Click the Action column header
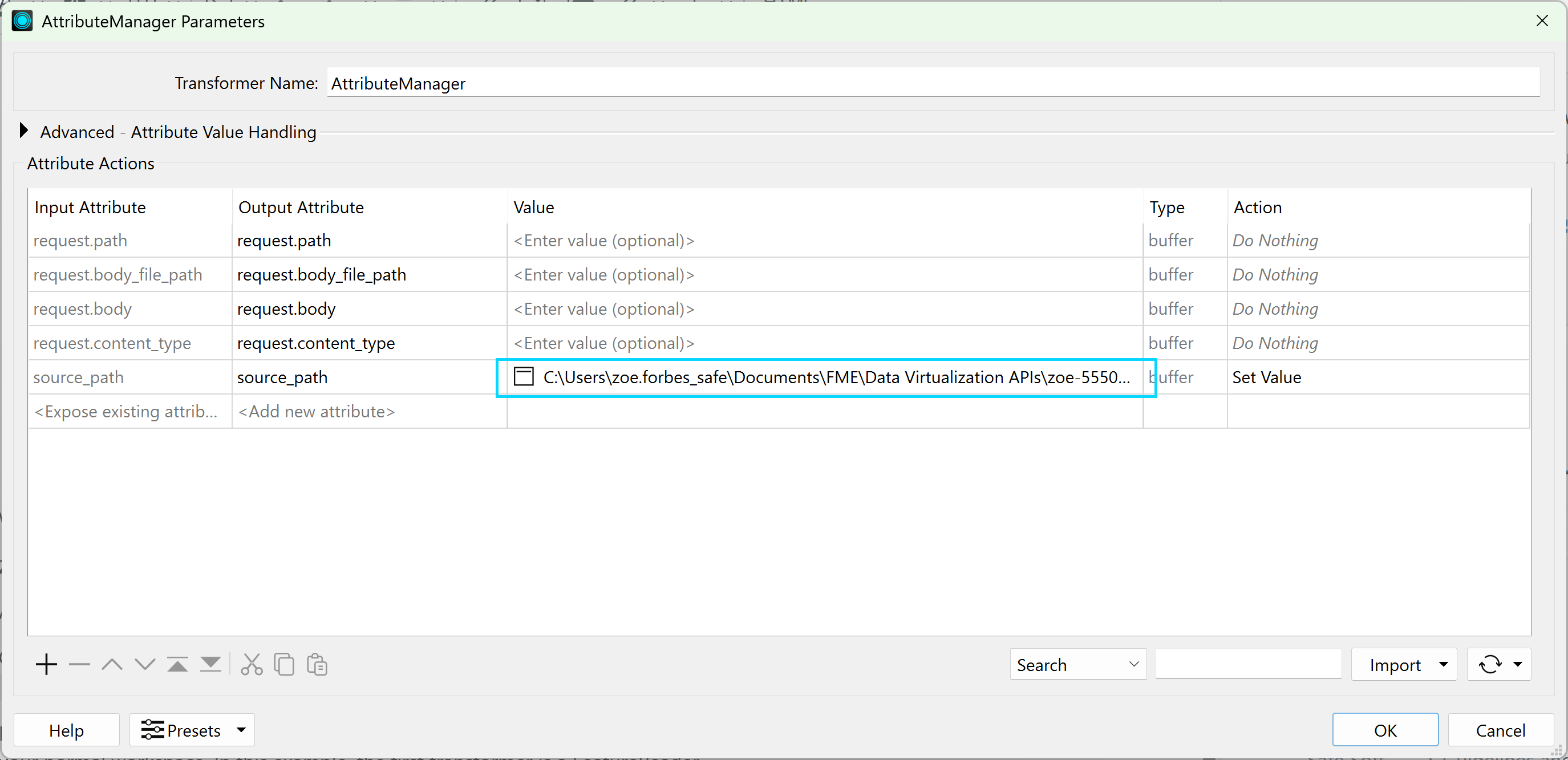 point(1378,207)
